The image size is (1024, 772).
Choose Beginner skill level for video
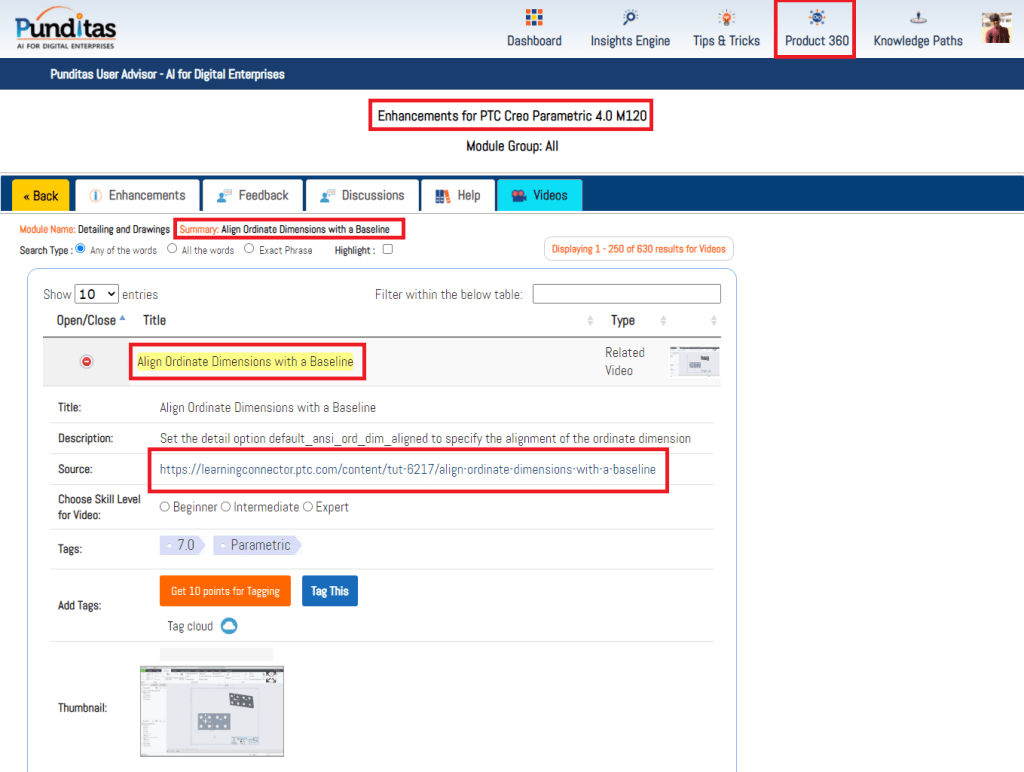coord(165,507)
